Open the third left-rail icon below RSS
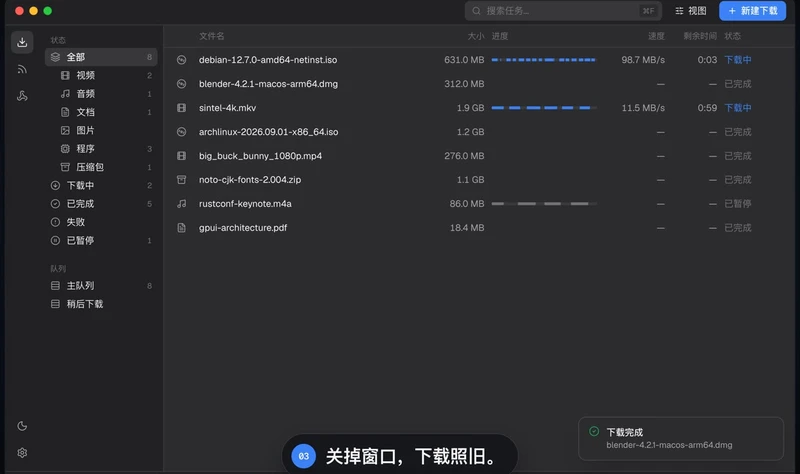 pos(22,95)
